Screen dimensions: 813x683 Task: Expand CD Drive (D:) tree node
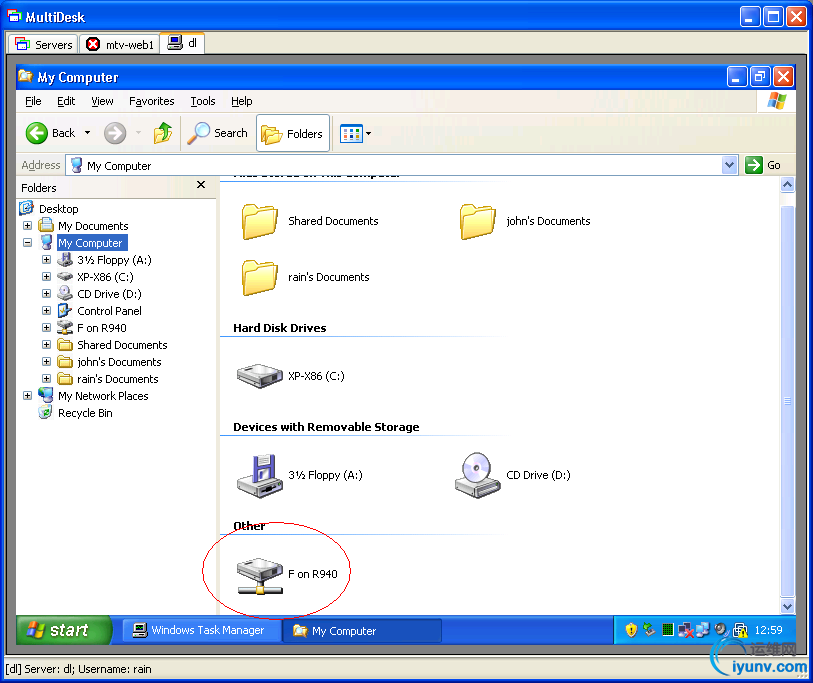[46, 294]
